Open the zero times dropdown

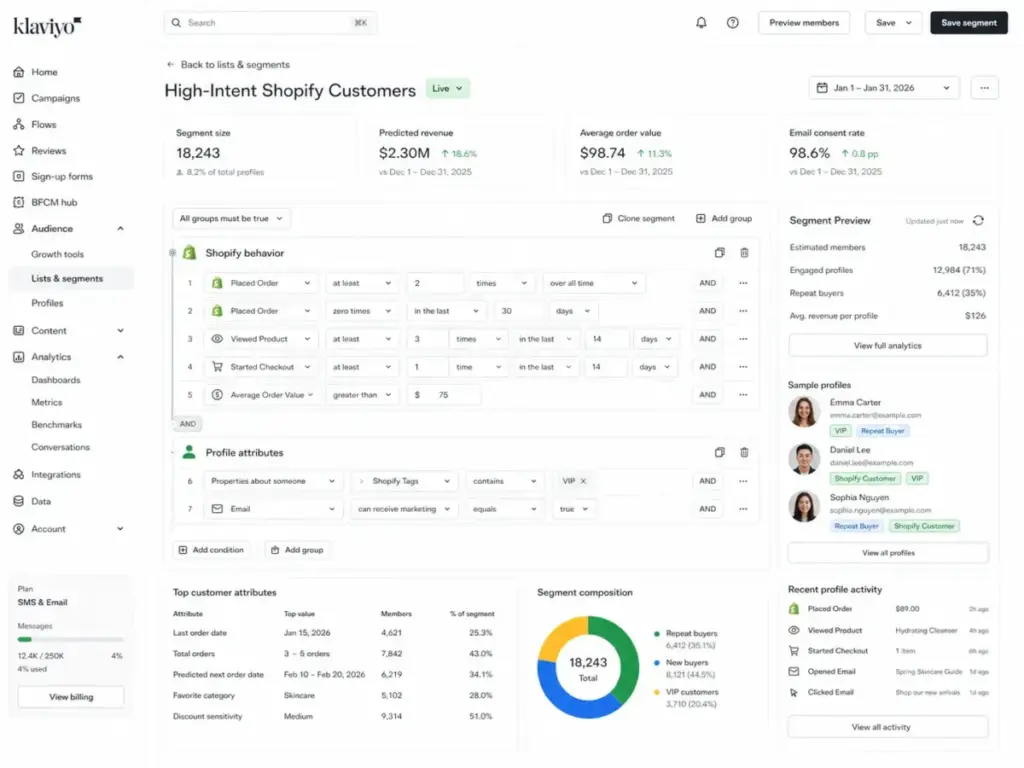[362, 312]
